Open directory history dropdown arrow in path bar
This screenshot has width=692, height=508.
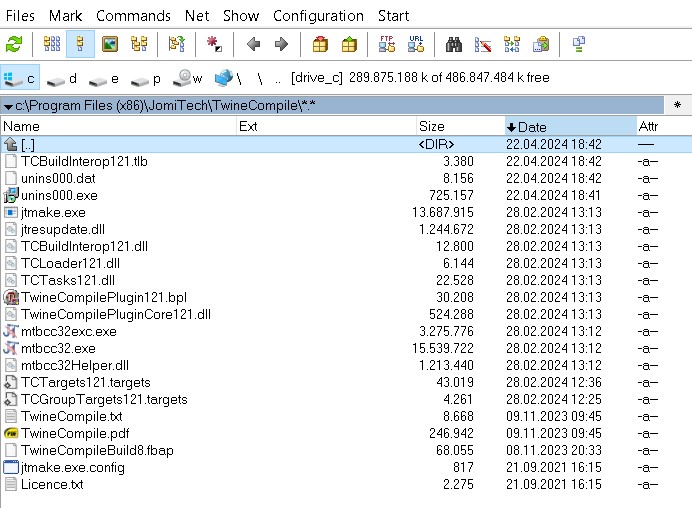(x=8, y=105)
